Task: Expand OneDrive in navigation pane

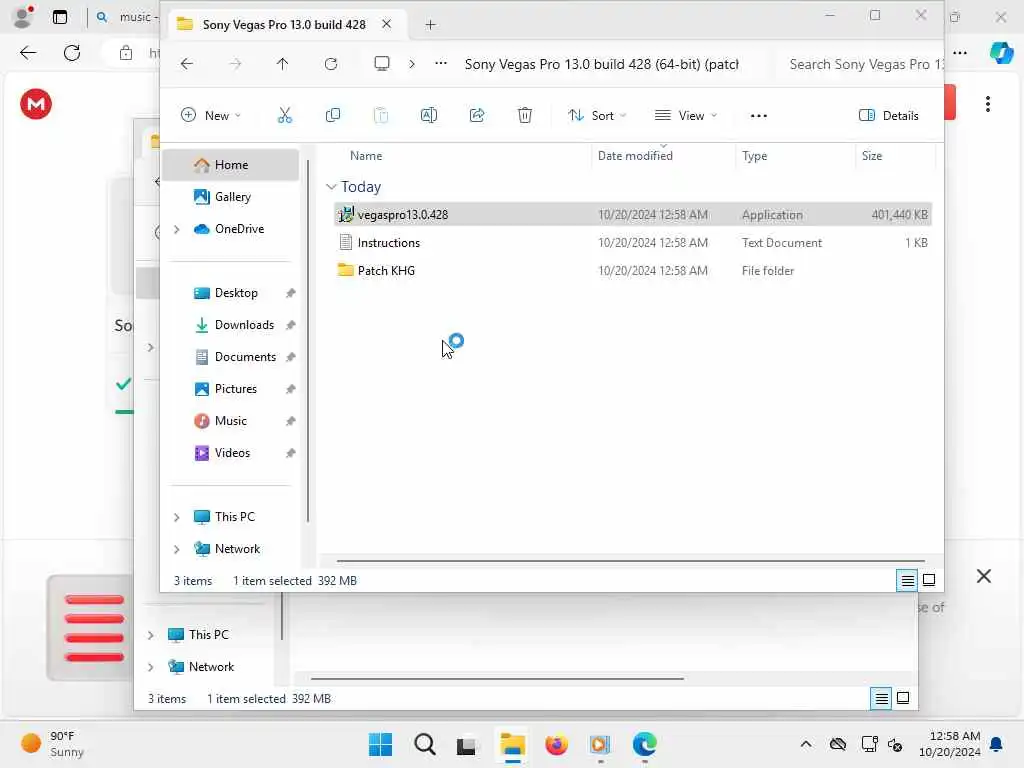Action: click(x=176, y=229)
